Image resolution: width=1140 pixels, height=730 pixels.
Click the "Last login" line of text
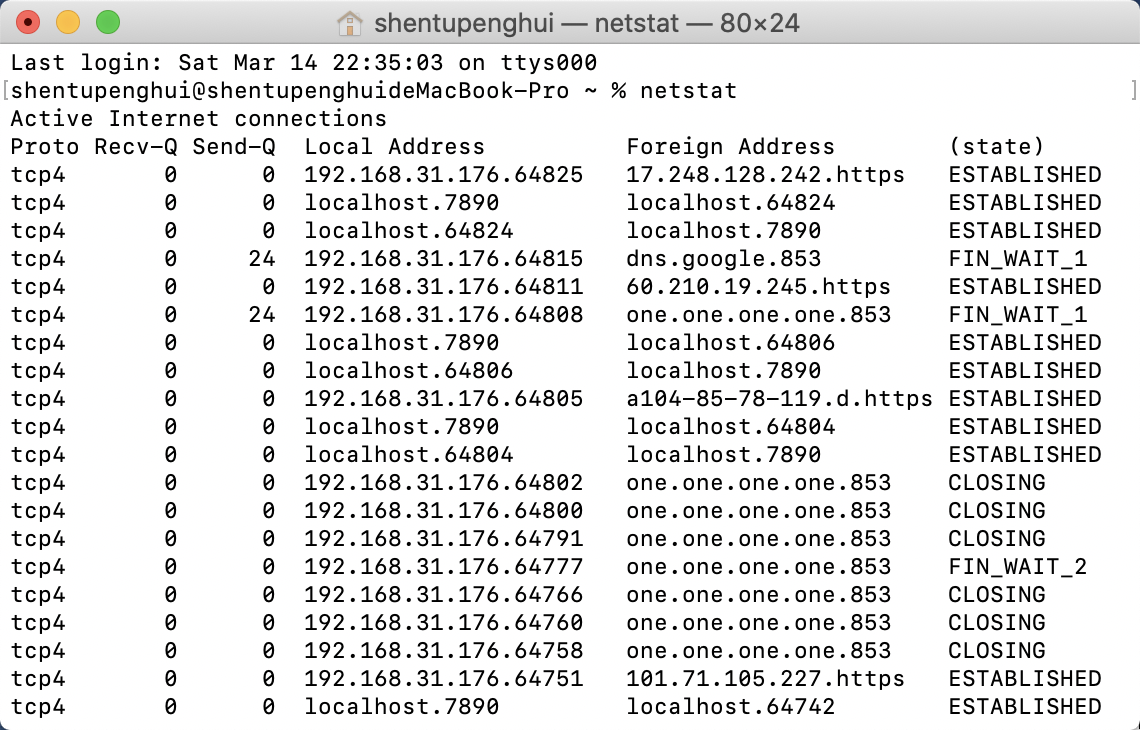click(x=304, y=63)
